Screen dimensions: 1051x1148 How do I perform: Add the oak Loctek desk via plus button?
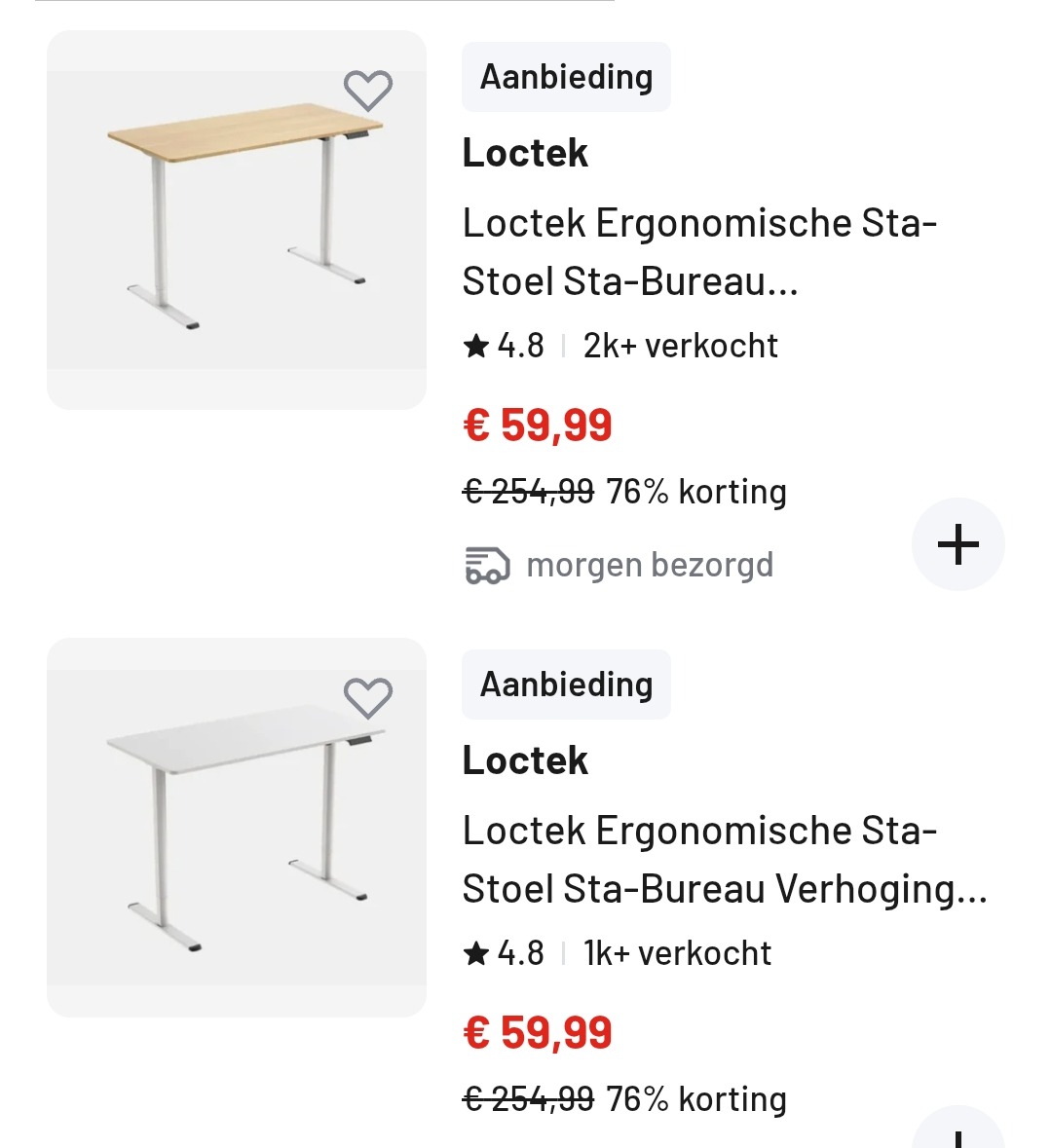pyautogui.click(x=958, y=544)
